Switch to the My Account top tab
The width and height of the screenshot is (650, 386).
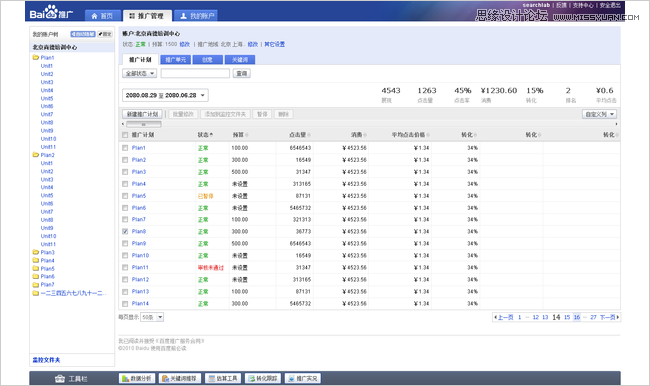(x=196, y=16)
